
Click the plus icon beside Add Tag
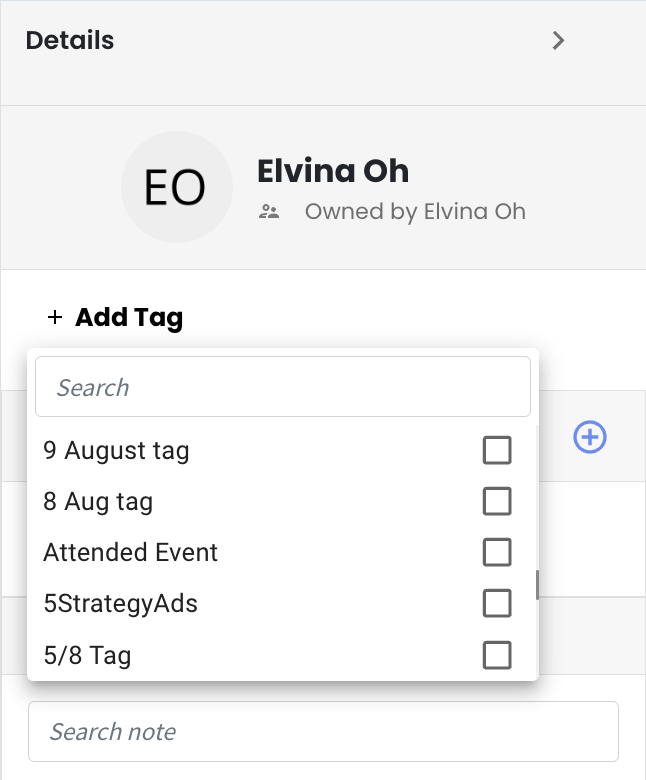[55, 317]
